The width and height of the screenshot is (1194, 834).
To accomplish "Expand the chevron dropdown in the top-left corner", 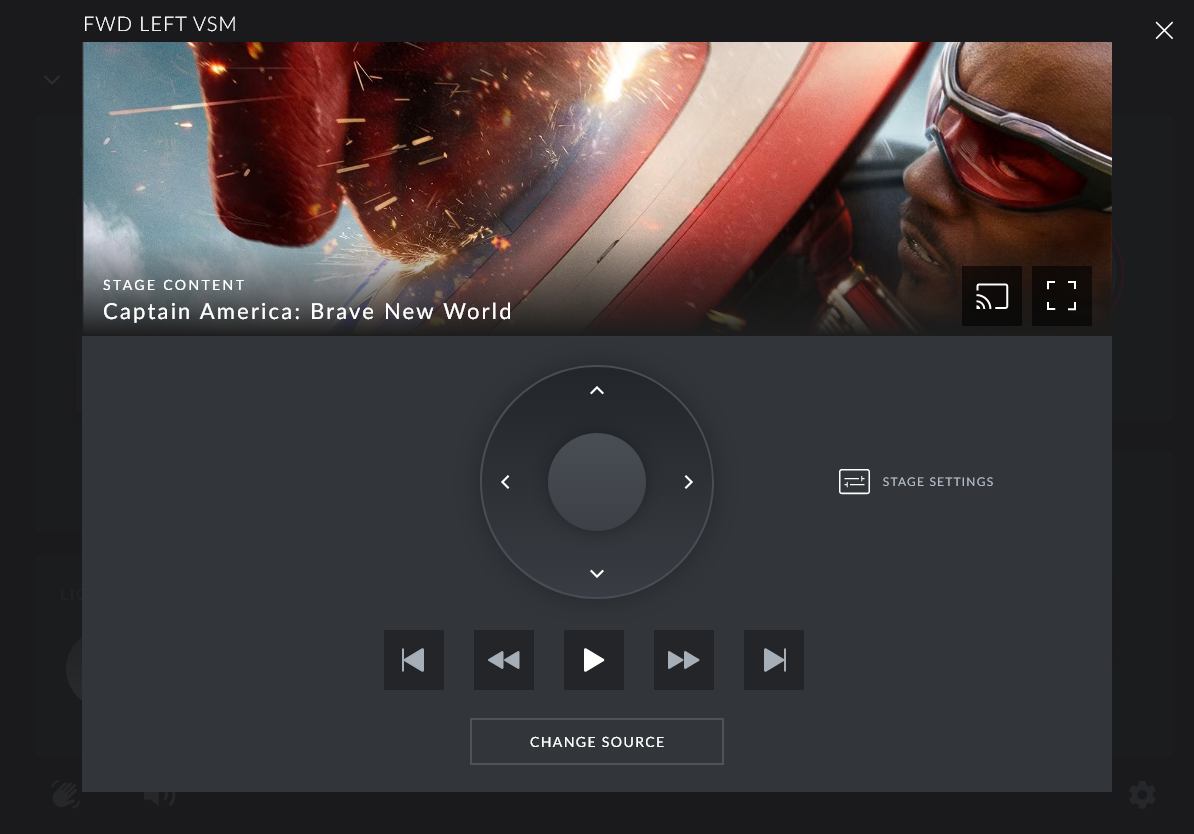I will (52, 80).
